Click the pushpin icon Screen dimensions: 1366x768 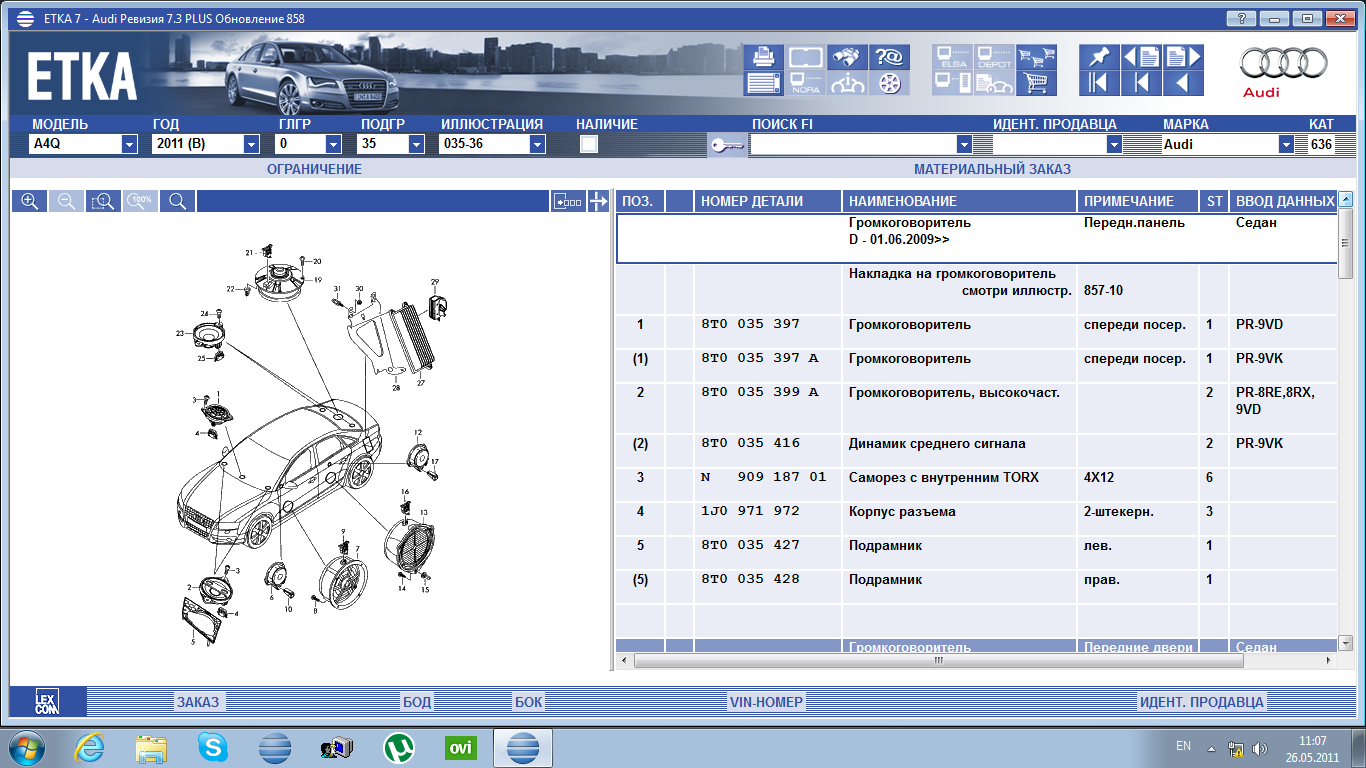[x=1099, y=57]
